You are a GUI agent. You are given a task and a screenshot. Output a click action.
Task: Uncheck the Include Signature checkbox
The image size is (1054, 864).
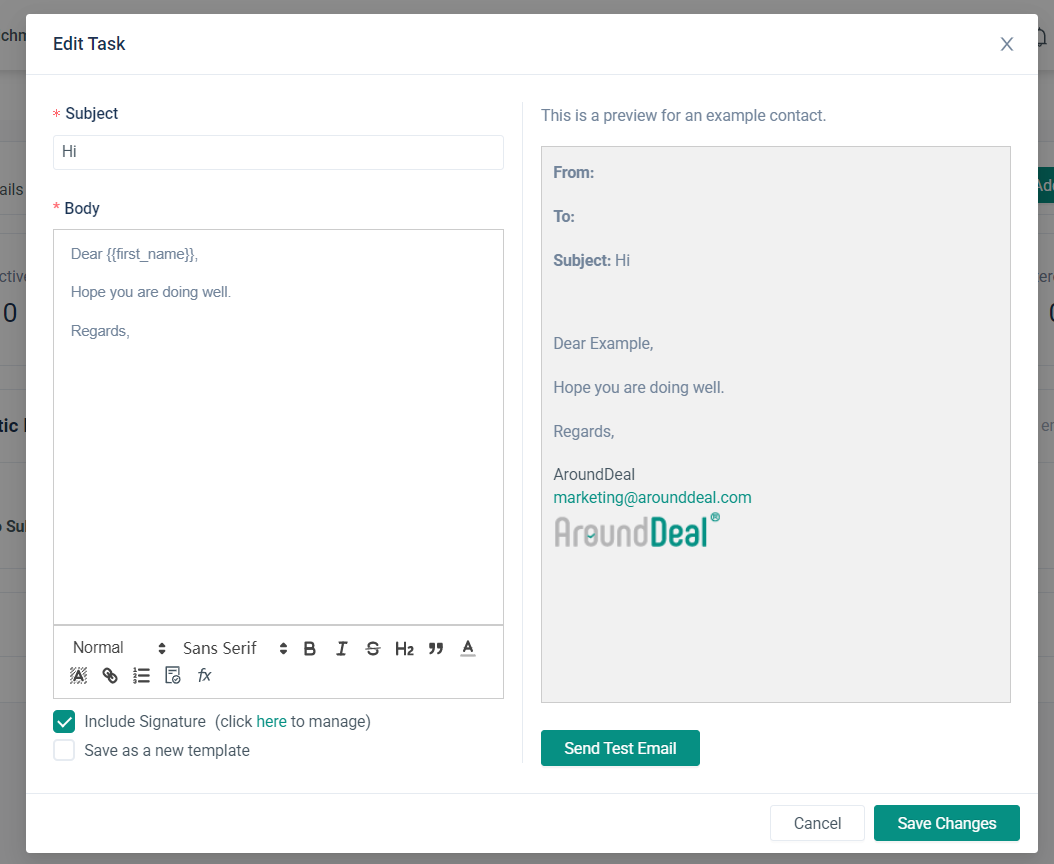tap(64, 722)
